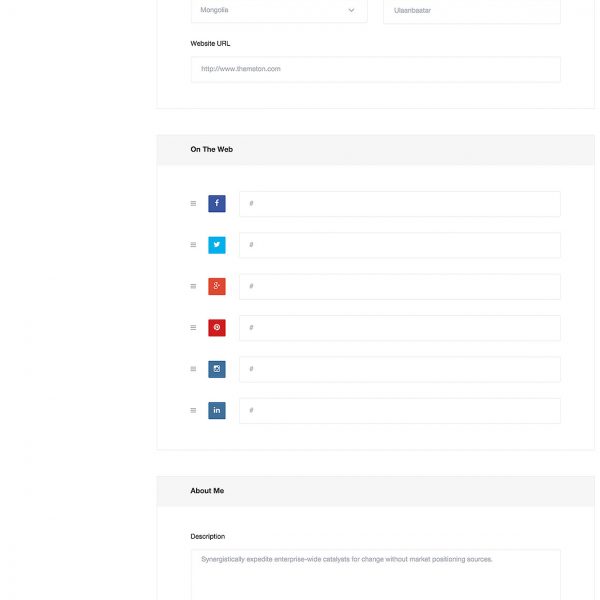
Task: Click the 'Description' label
Action: 208,536
